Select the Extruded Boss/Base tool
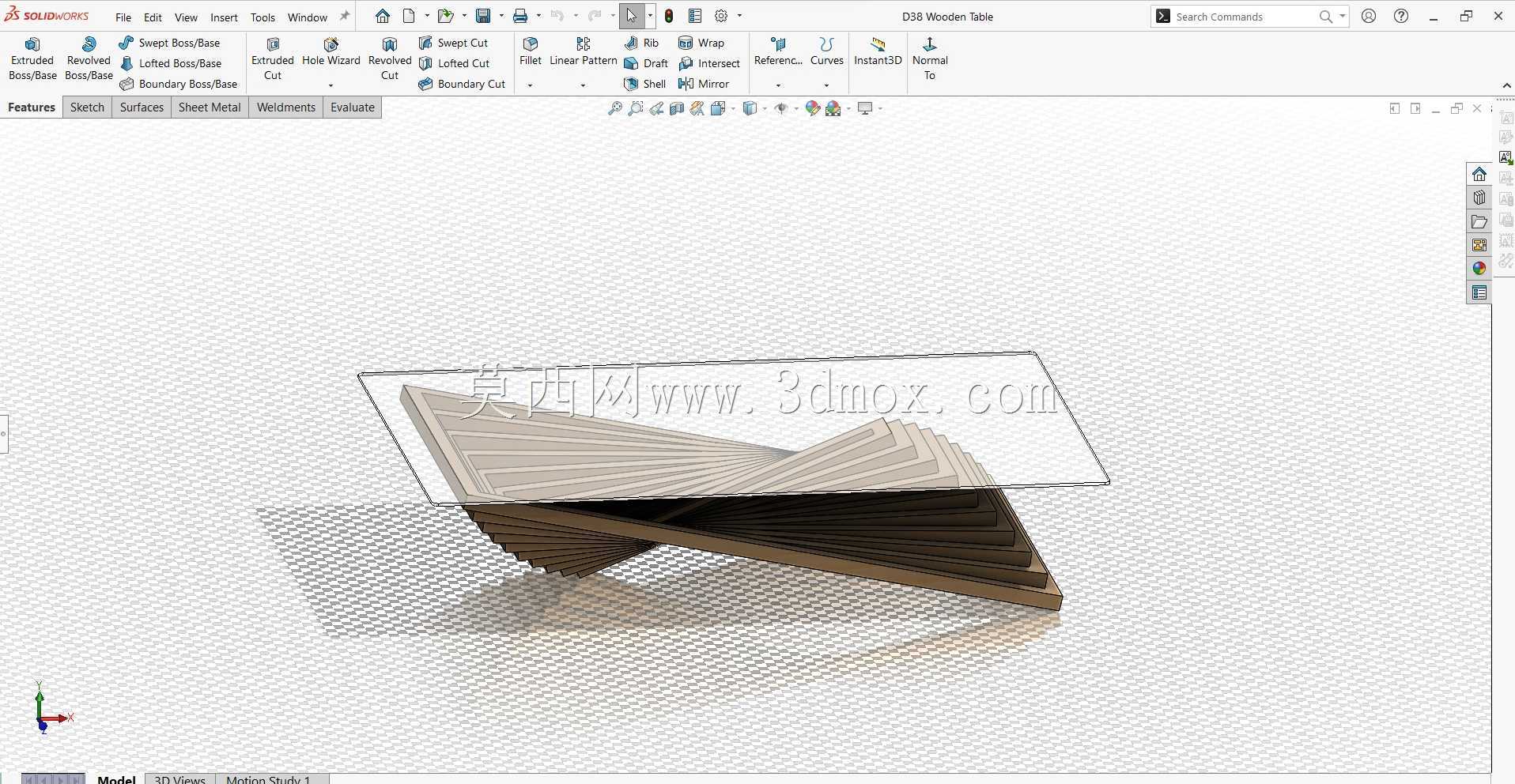Viewport: 1515px width, 784px height. [32, 58]
